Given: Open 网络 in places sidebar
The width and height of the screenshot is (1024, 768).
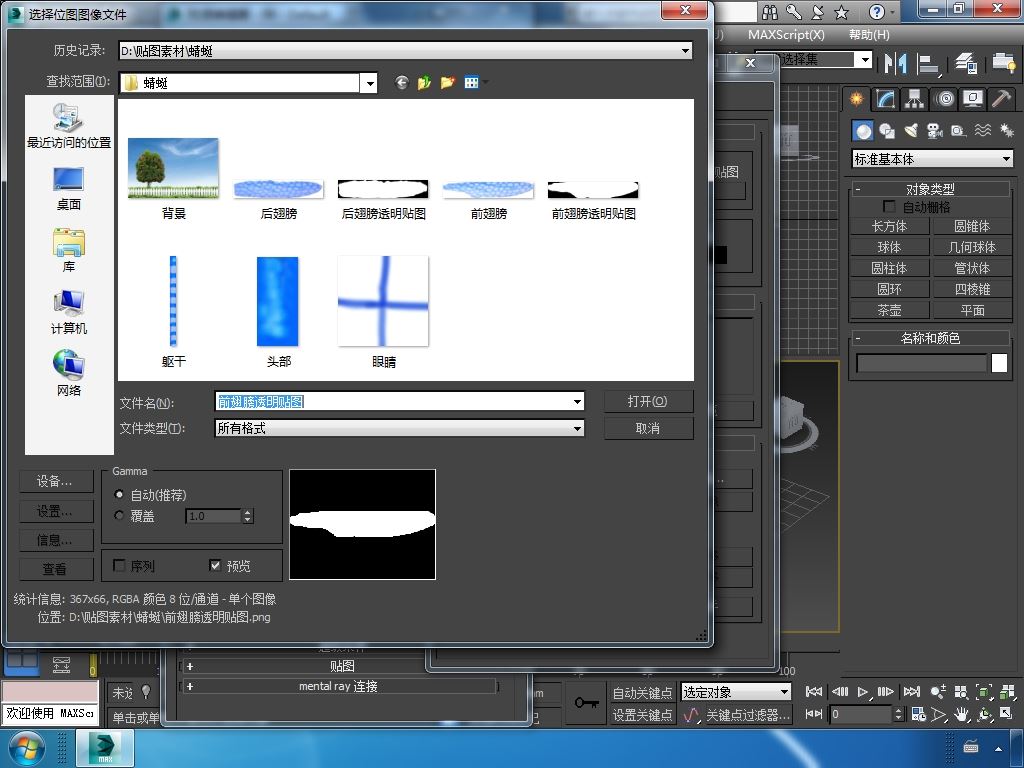Looking at the screenshot, I should (x=69, y=374).
